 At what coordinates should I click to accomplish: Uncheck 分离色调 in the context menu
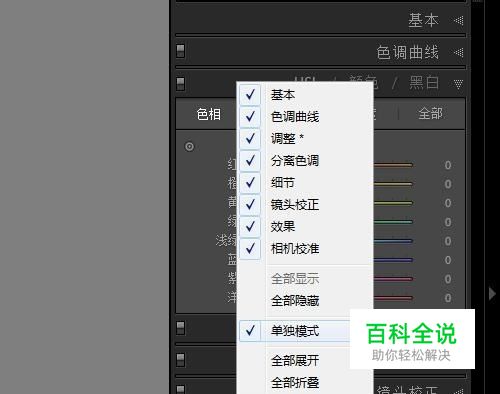pyautogui.click(x=305, y=161)
